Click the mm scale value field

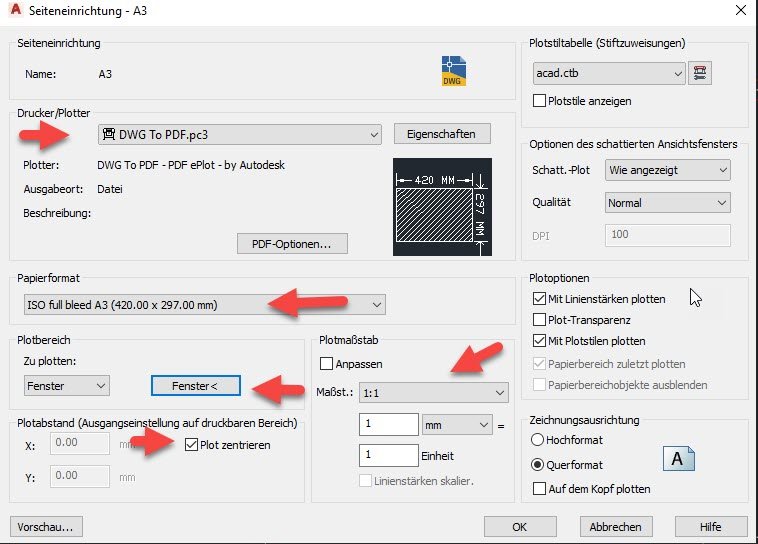click(x=389, y=425)
